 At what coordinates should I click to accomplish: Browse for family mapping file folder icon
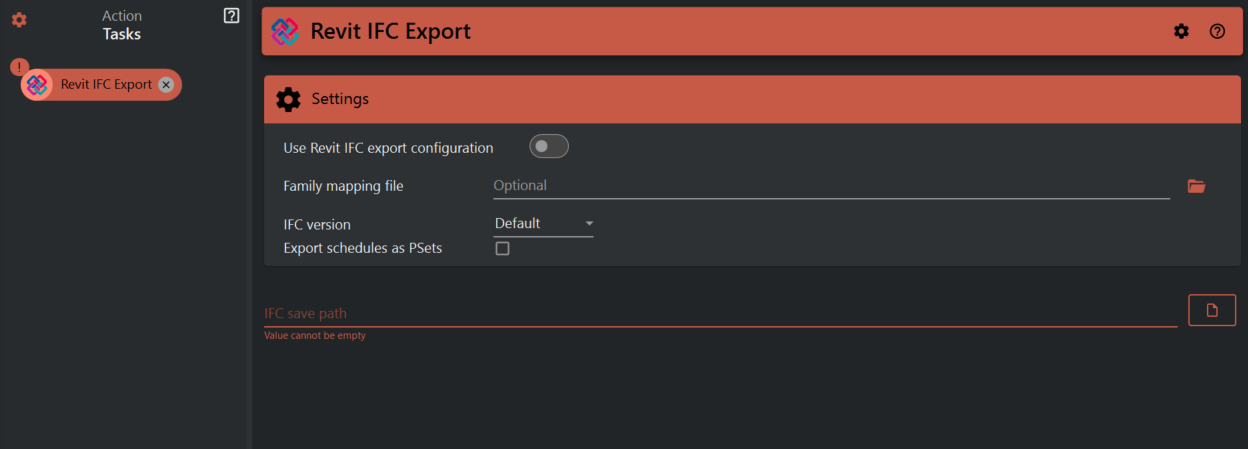tap(1196, 186)
